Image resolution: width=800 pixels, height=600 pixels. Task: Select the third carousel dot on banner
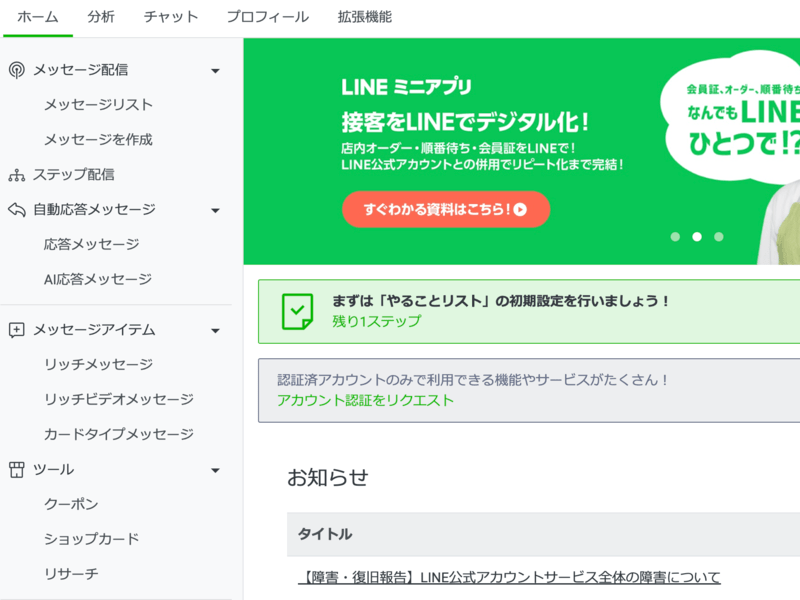(x=719, y=237)
